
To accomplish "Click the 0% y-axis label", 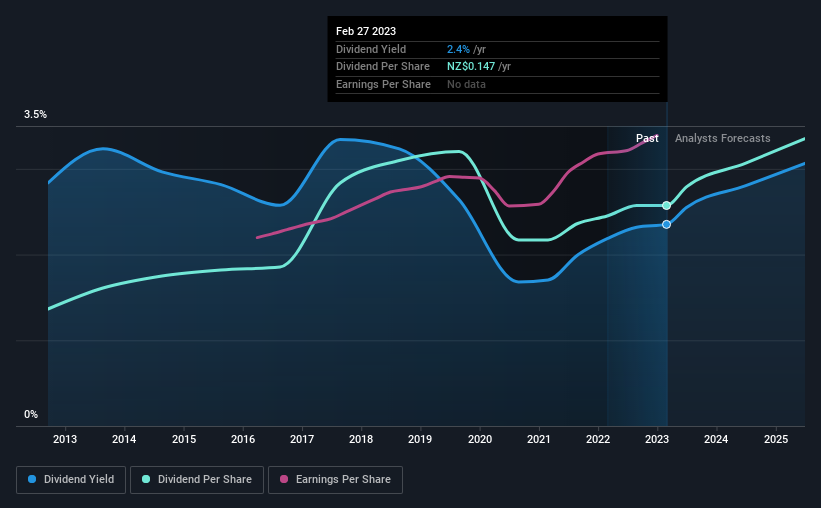I will tap(31, 415).
